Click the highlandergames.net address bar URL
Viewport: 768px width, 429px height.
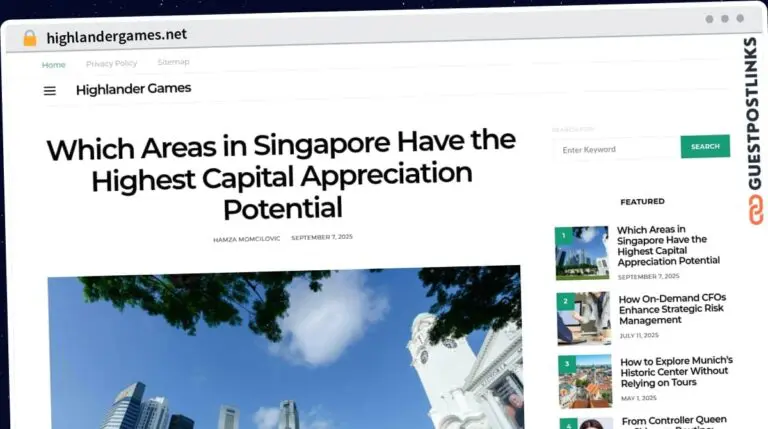pyautogui.click(x=116, y=36)
